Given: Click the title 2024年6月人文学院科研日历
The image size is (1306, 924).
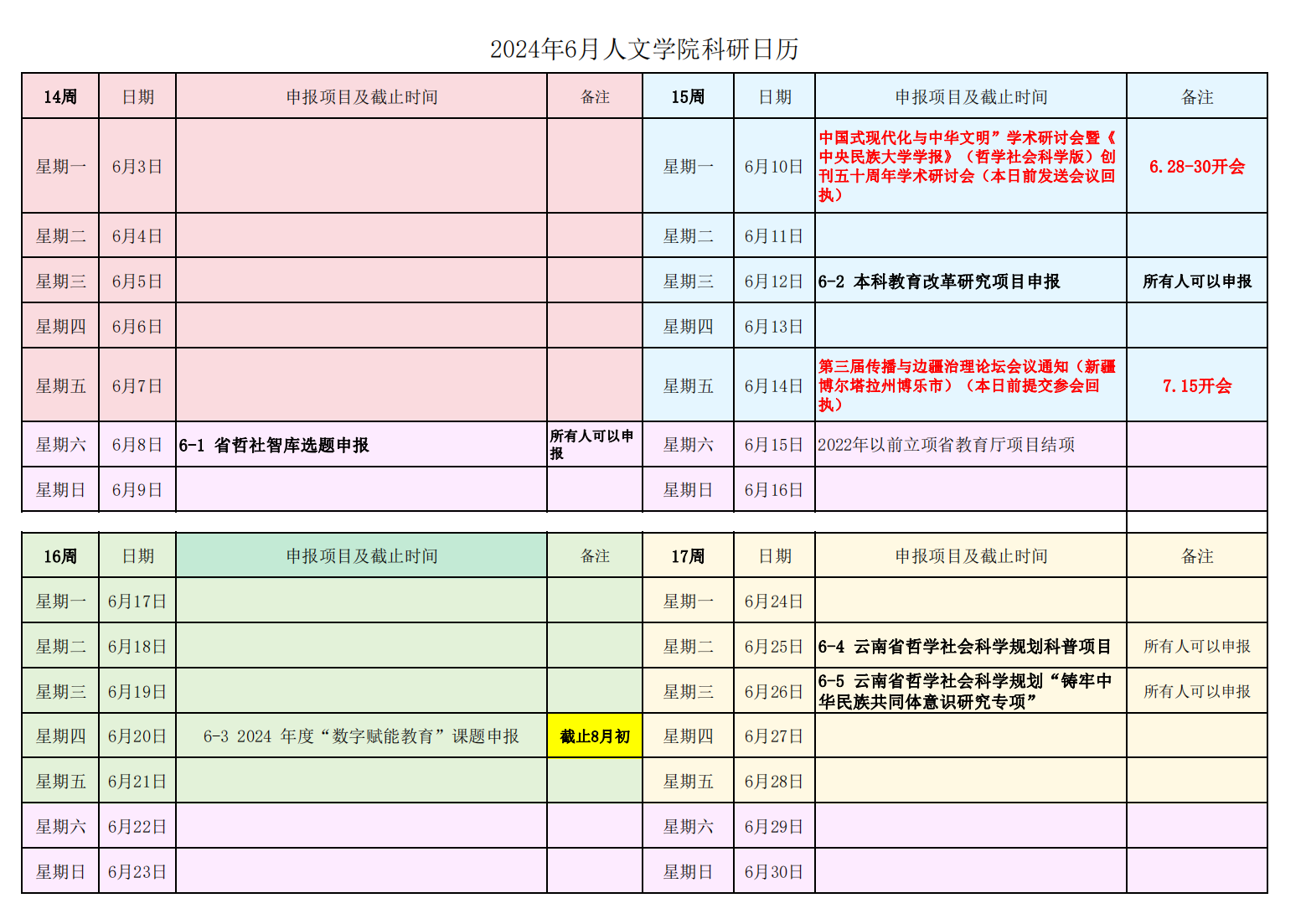Looking at the screenshot, I should [643, 49].
